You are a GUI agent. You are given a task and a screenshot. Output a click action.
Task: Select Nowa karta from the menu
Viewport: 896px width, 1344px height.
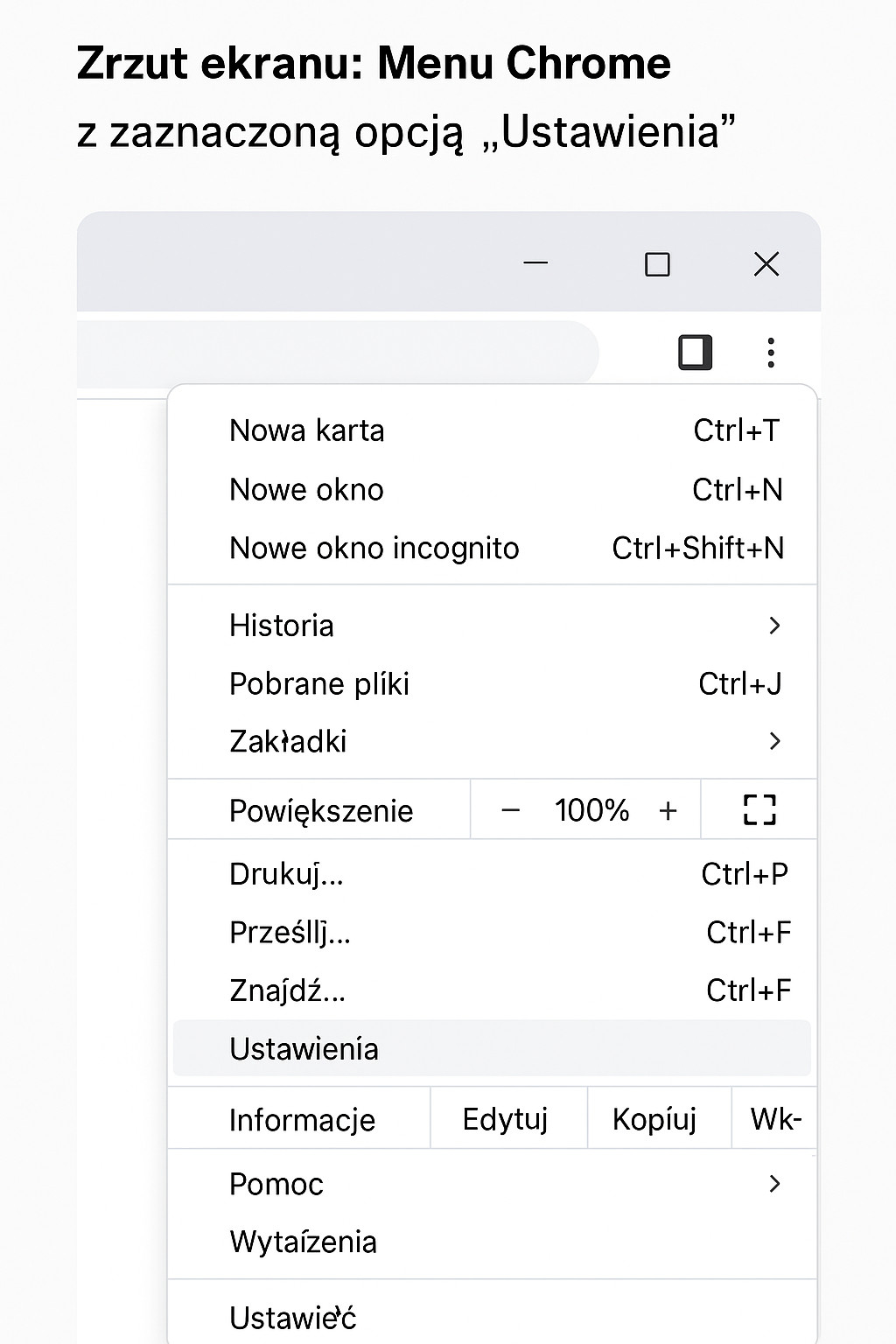[306, 430]
